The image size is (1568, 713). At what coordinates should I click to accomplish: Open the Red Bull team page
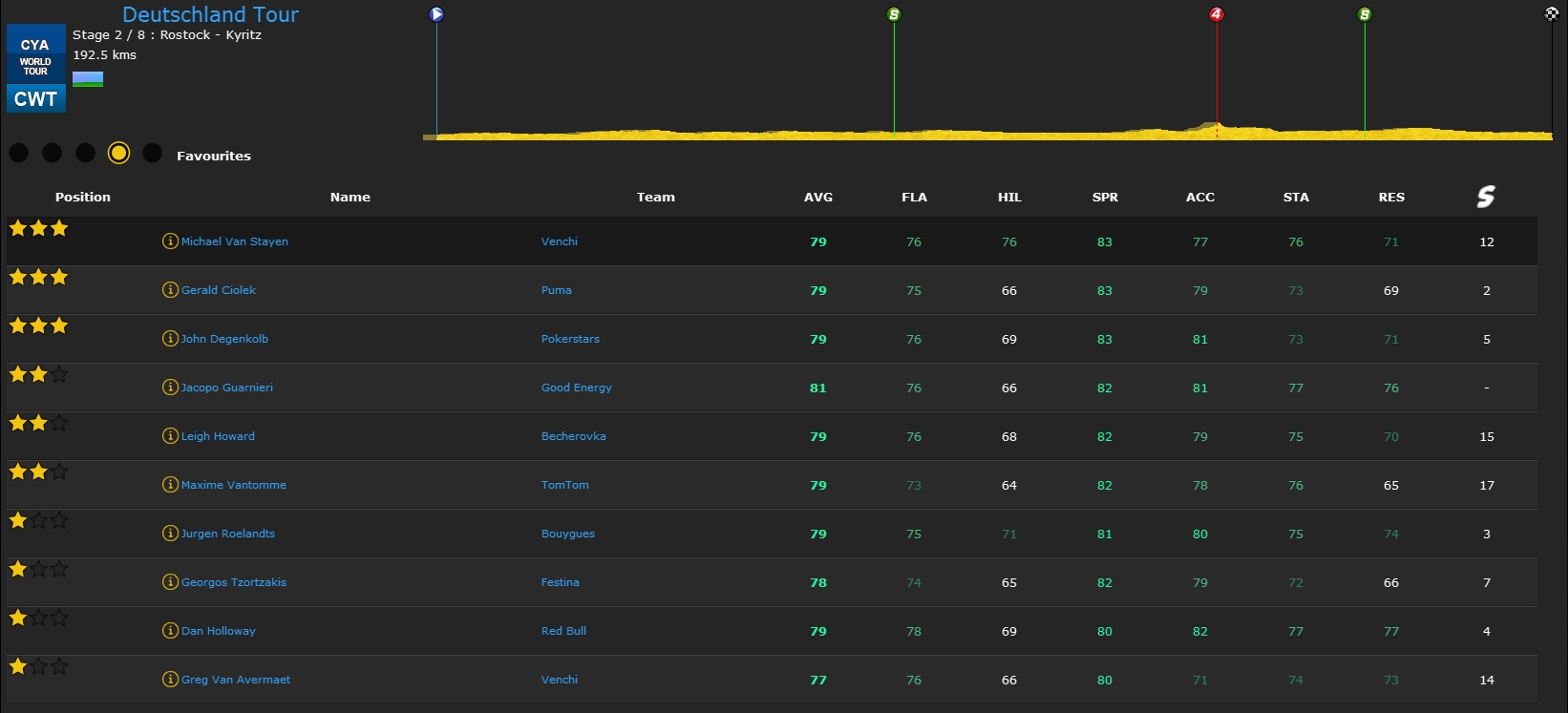pos(563,631)
